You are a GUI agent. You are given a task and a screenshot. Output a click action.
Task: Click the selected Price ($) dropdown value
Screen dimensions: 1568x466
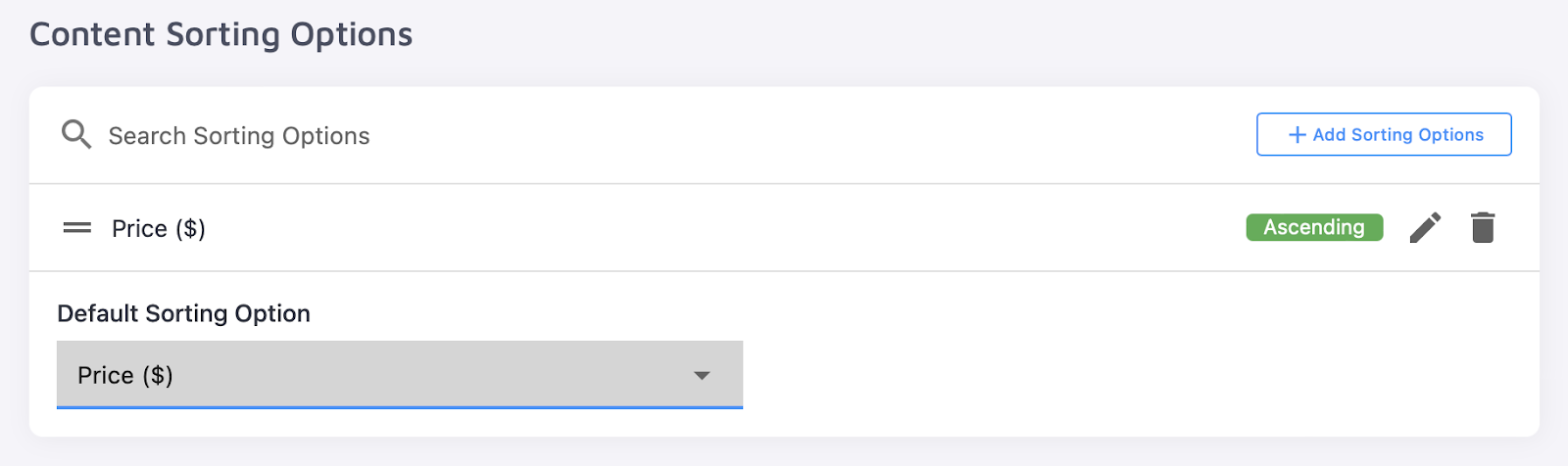(x=125, y=376)
